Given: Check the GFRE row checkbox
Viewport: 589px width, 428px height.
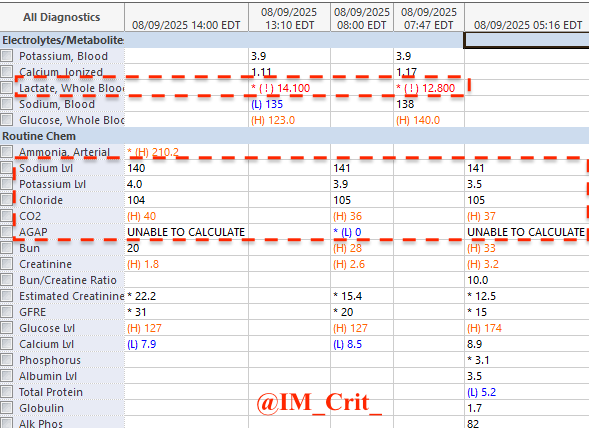Looking at the screenshot, I should point(6,312).
